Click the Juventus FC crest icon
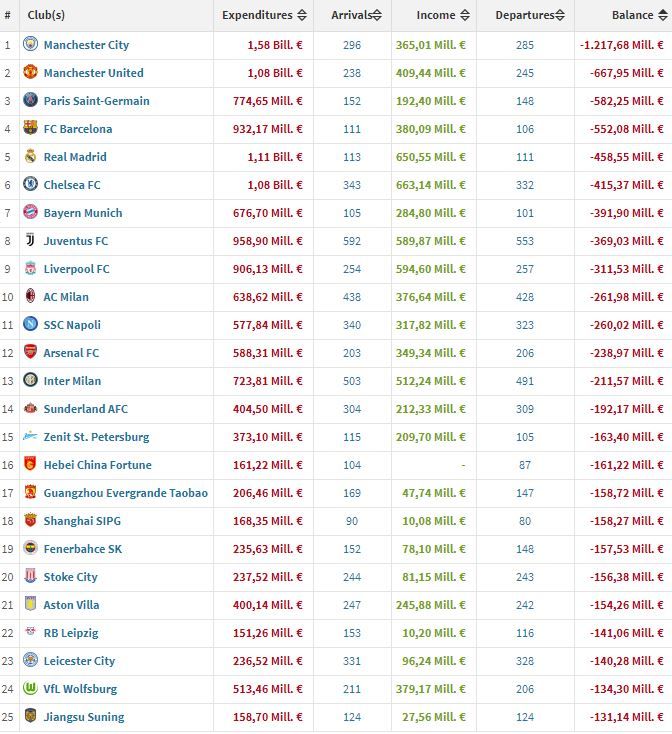Viewport: 672px width, 734px height. (x=30, y=241)
